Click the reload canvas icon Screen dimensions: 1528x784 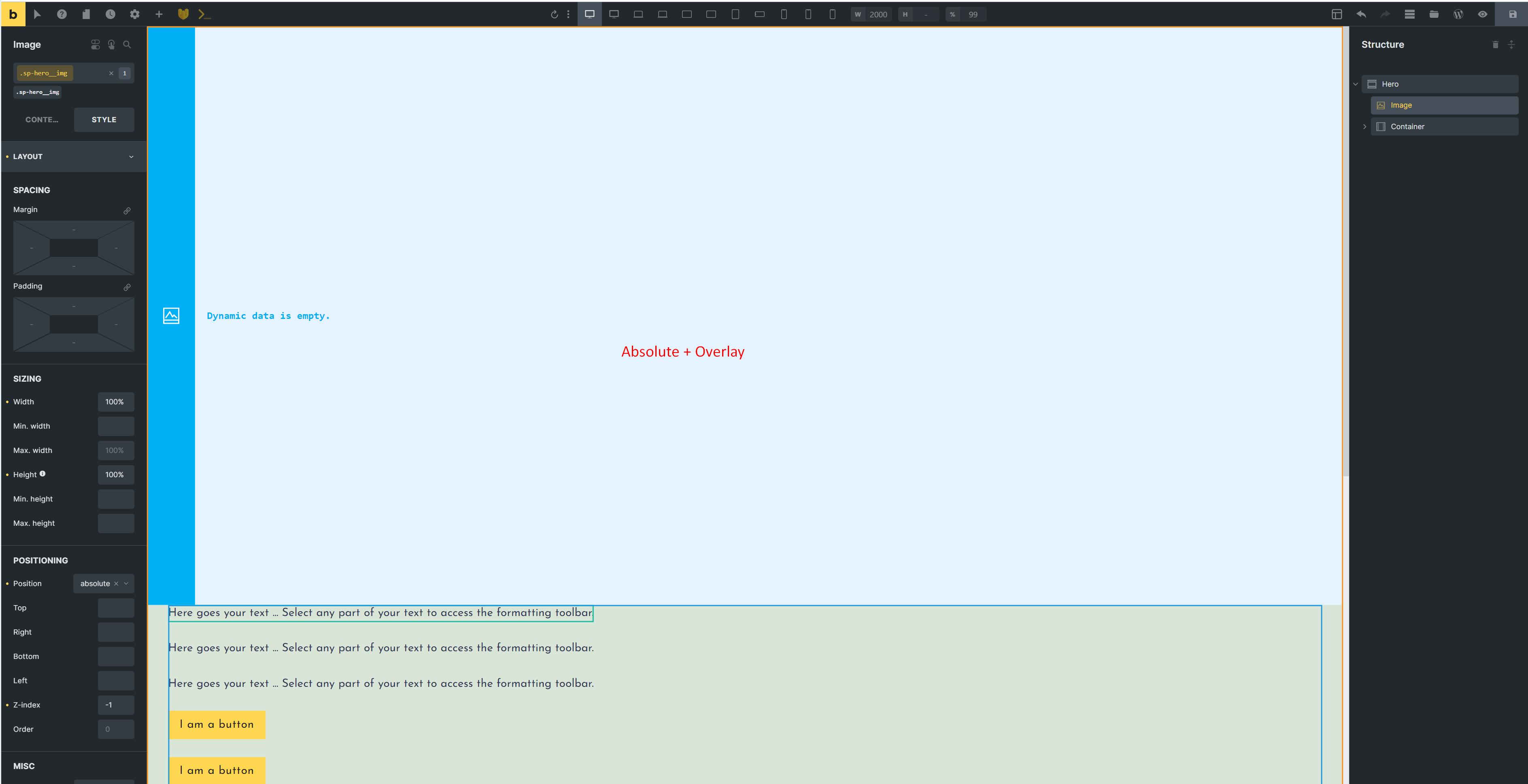(x=554, y=14)
